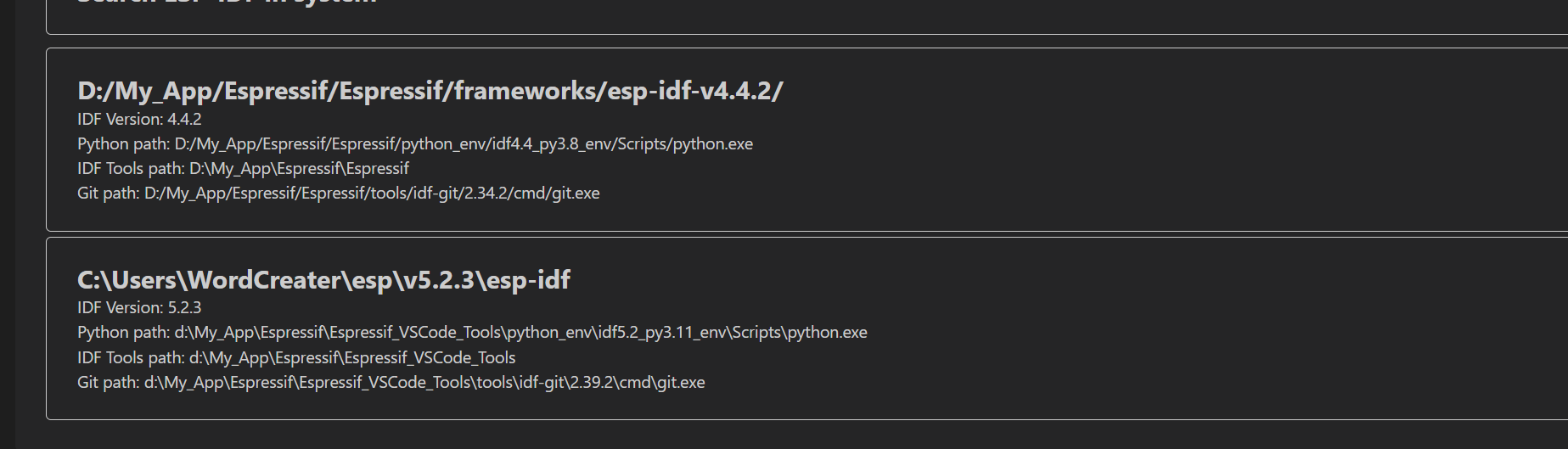Click the 'IDF Version: 5.2.3' line
1568x449 pixels.
[139, 307]
